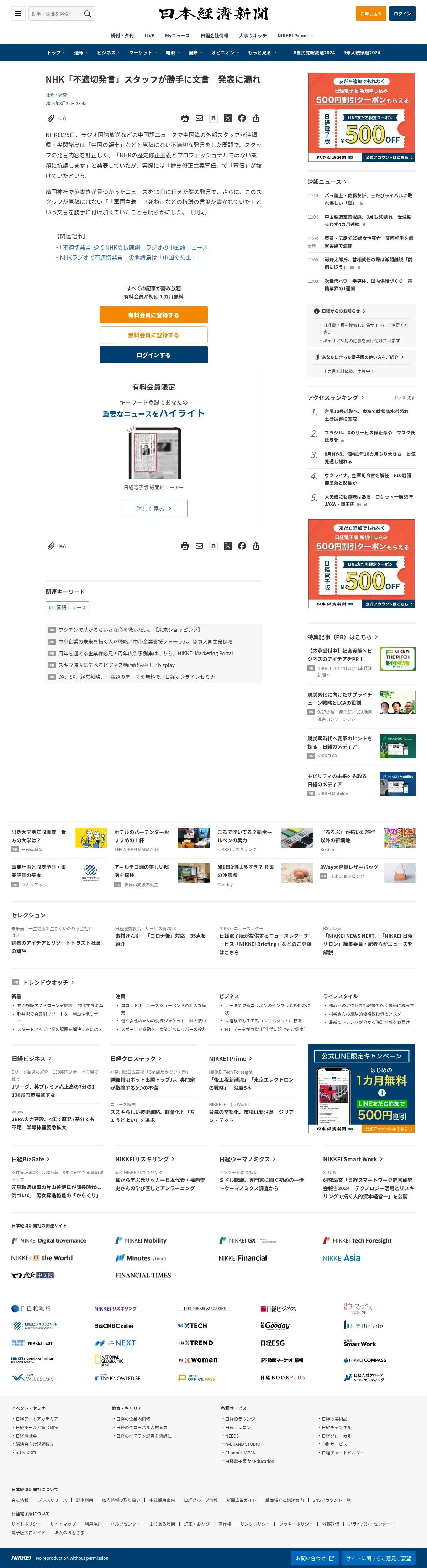Open the NIKKEI THE PITCH SOCIAL thumbnail
Screen dimensions: 427x1568
(x=398, y=658)
